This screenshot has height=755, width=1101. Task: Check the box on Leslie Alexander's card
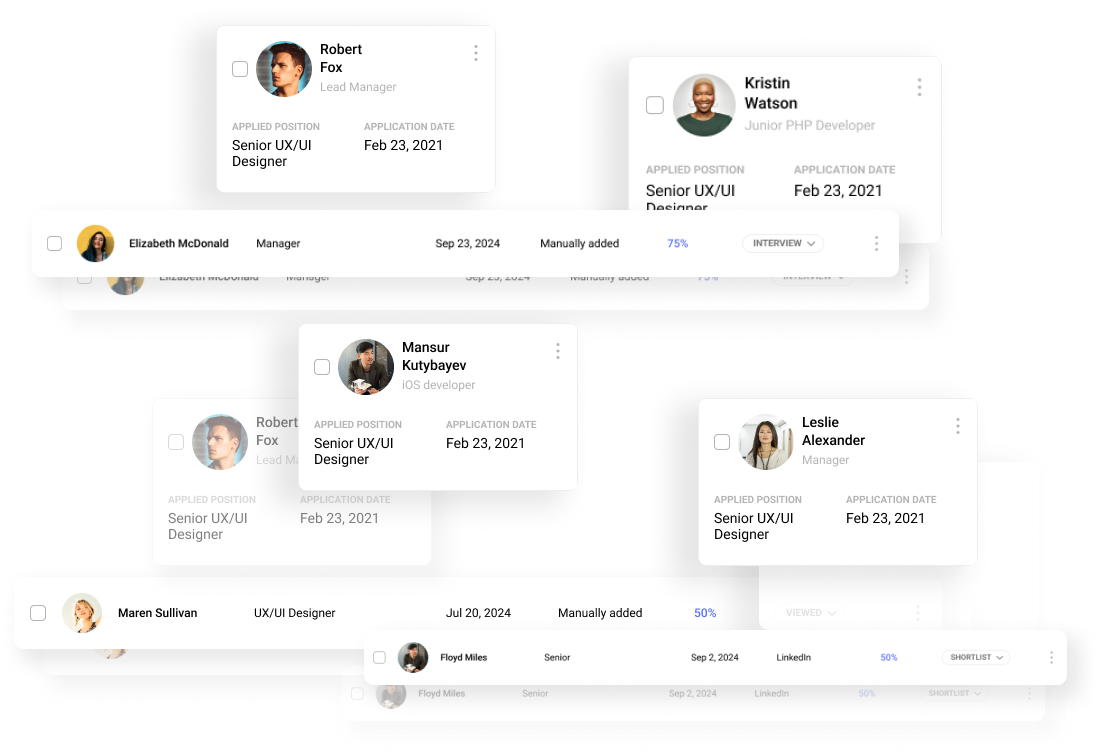coord(722,442)
